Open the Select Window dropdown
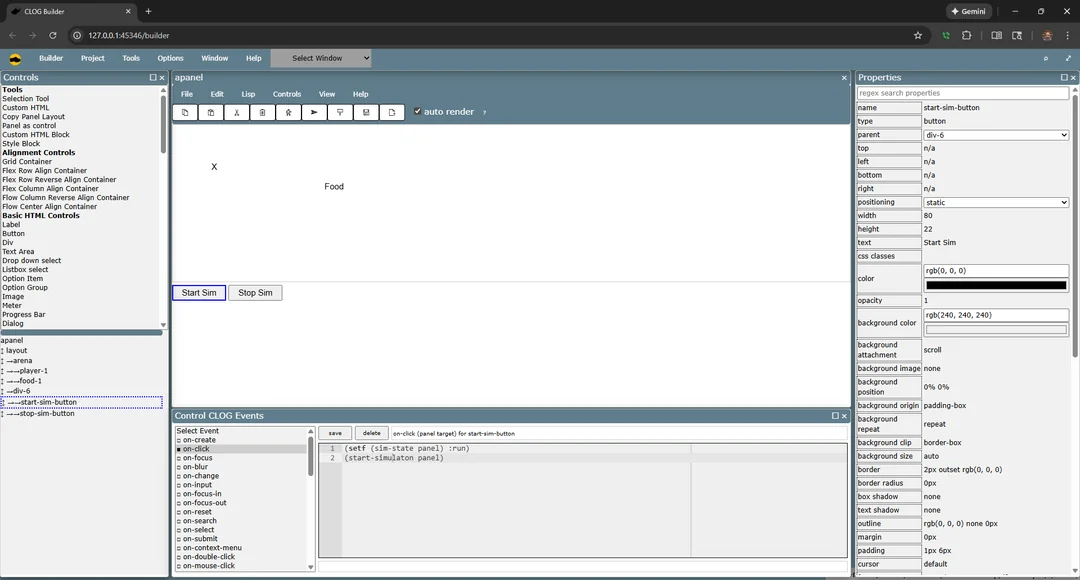1080x580 pixels. pyautogui.click(x=321, y=58)
